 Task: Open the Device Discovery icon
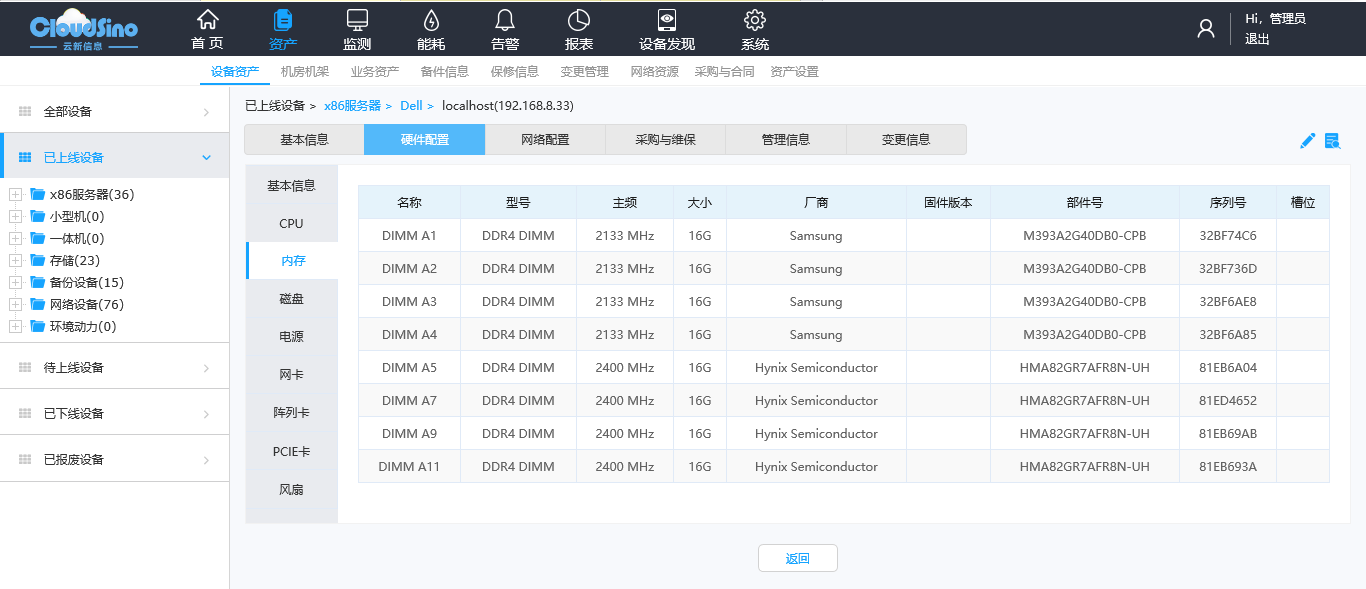pyautogui.click(x=666, y=20)
